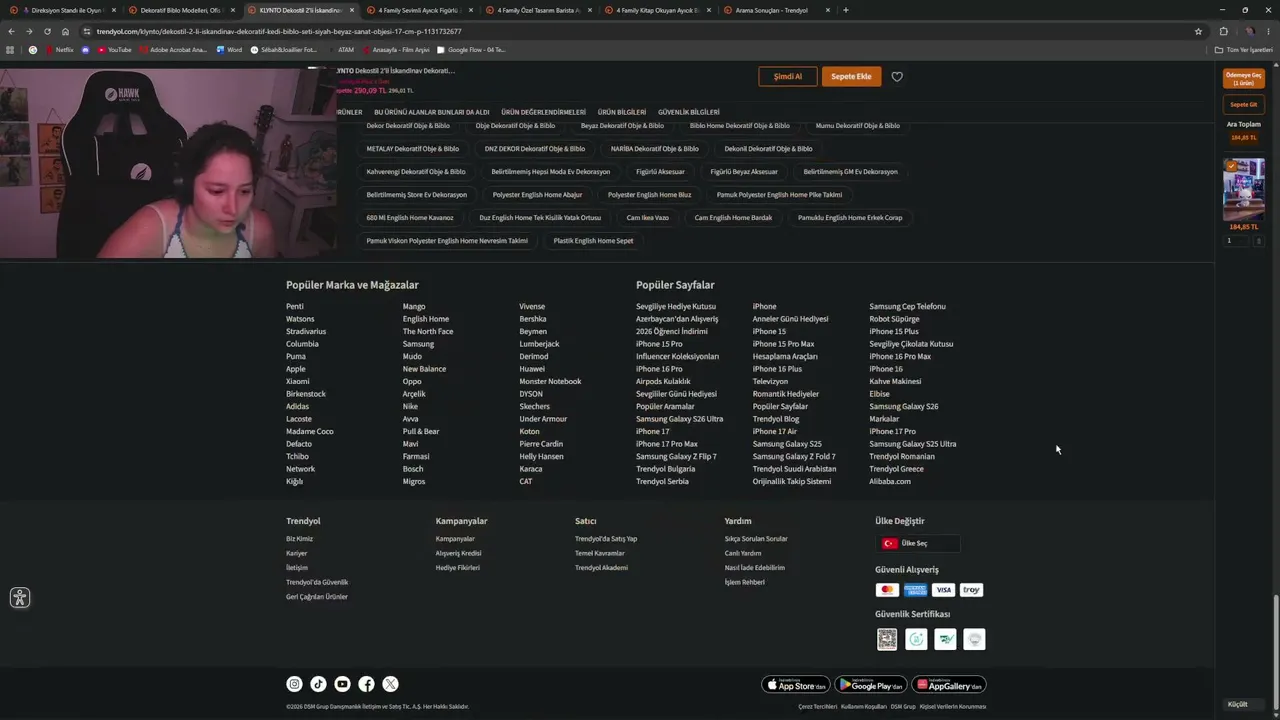Open the Sıkça Sorulan Sorular help link
The height and width of the screenshot is (720, 1280).
click(x=756, y=539)
